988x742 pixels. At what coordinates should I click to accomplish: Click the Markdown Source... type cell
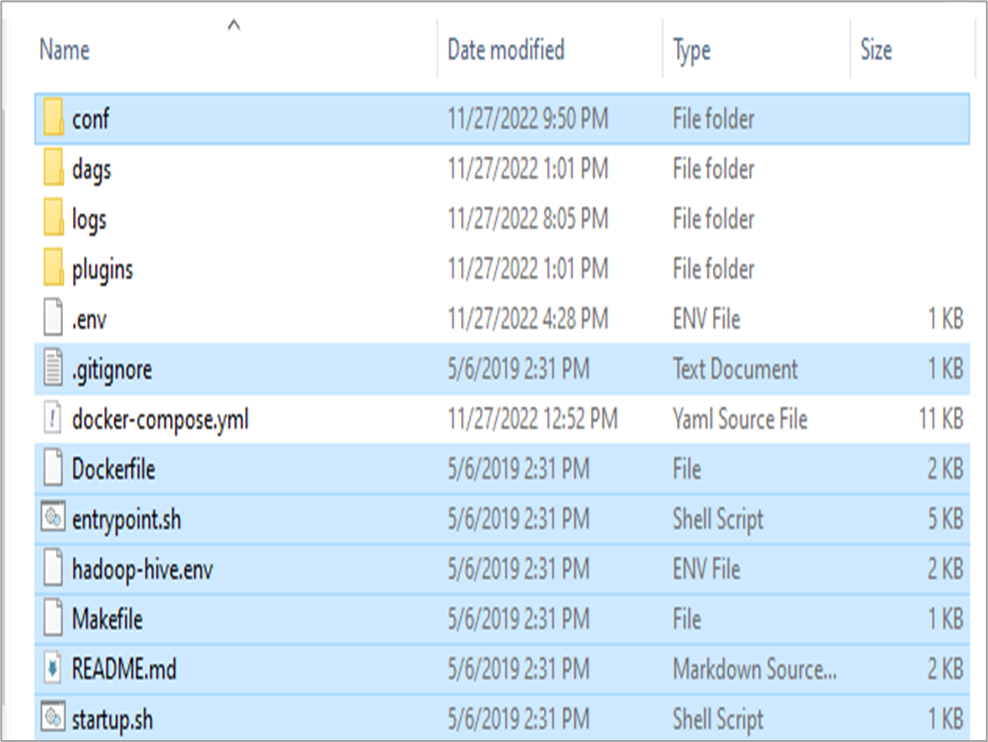[x=755, y=669]
